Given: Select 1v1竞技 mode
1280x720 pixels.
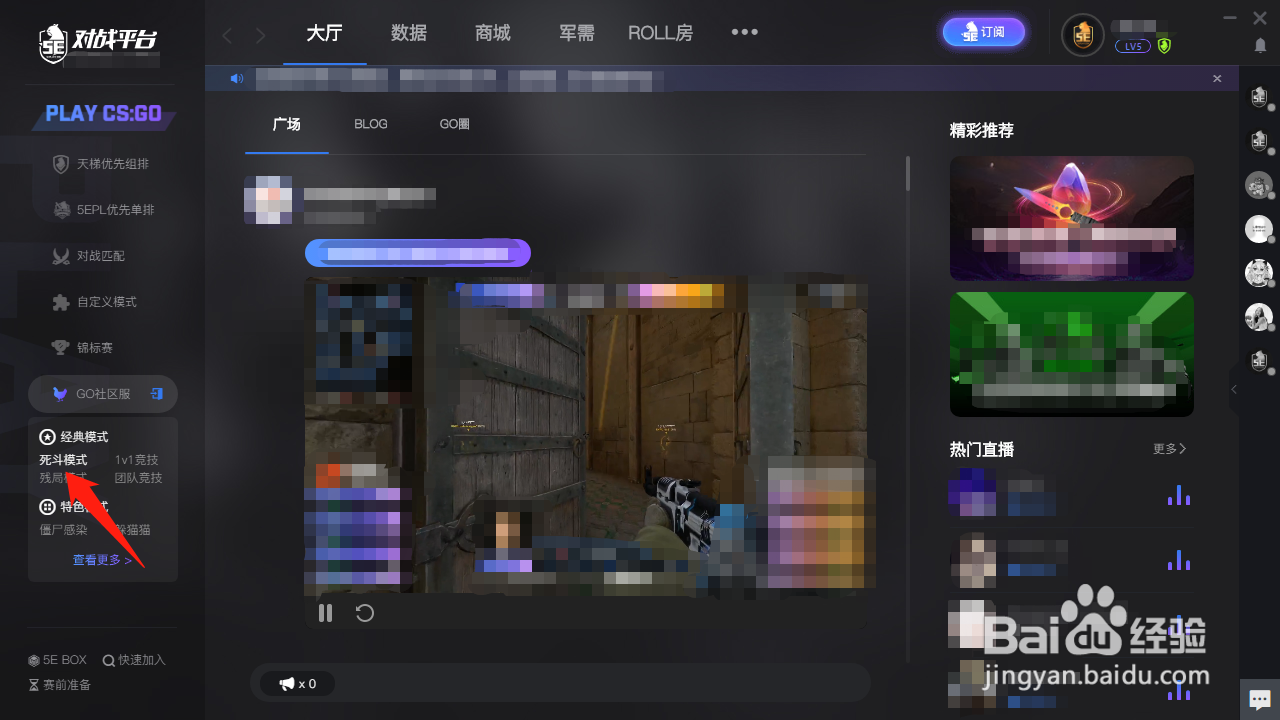Looking at the screenshot, I should 137,460.
